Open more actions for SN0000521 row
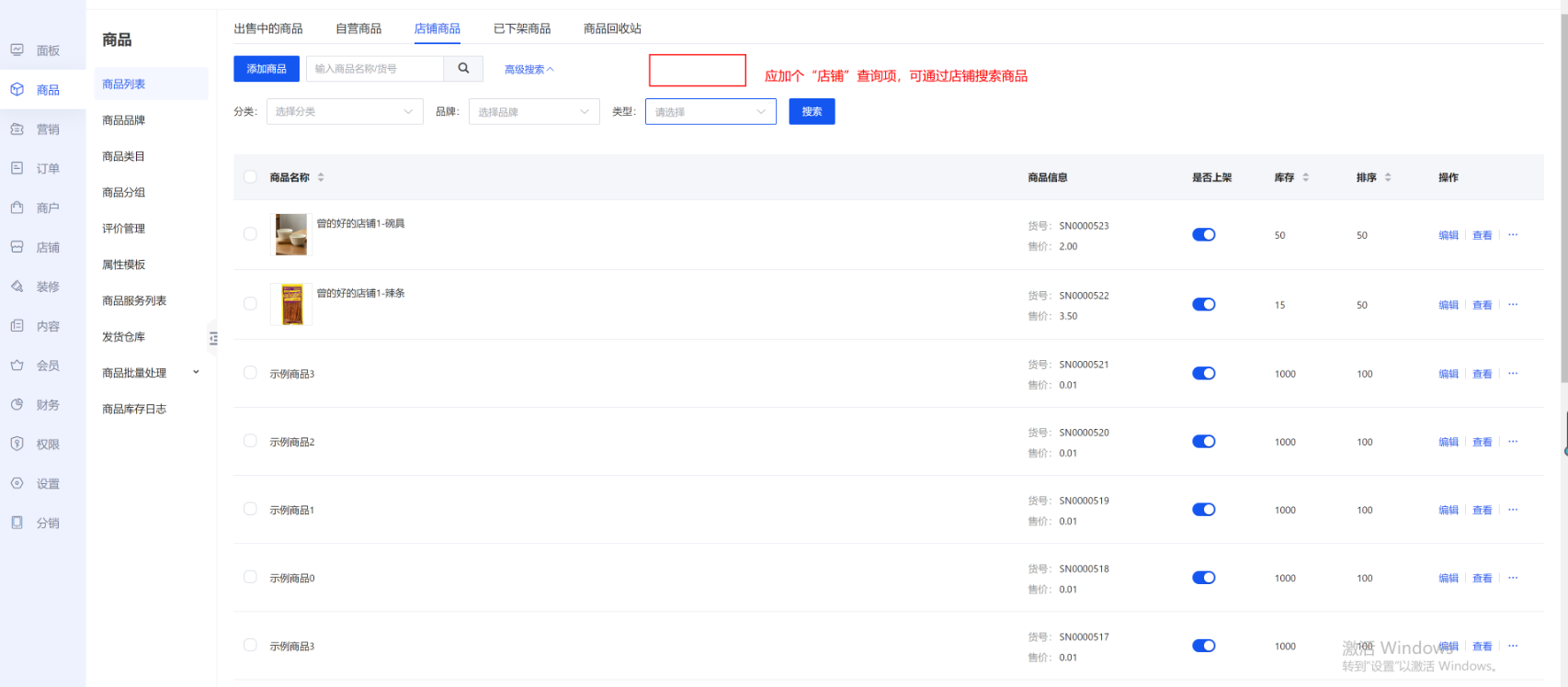1568x687 pixels. tap(1513, 374)
